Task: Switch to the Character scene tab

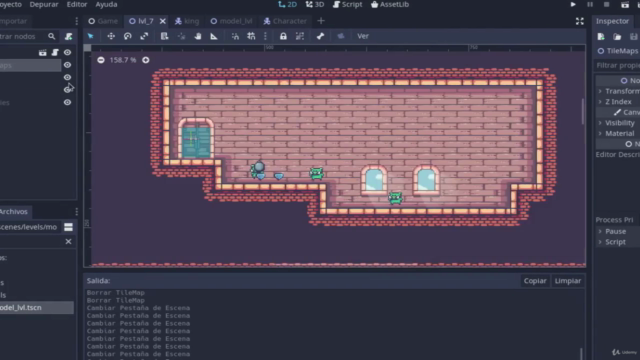Action: tap(285, 21)
